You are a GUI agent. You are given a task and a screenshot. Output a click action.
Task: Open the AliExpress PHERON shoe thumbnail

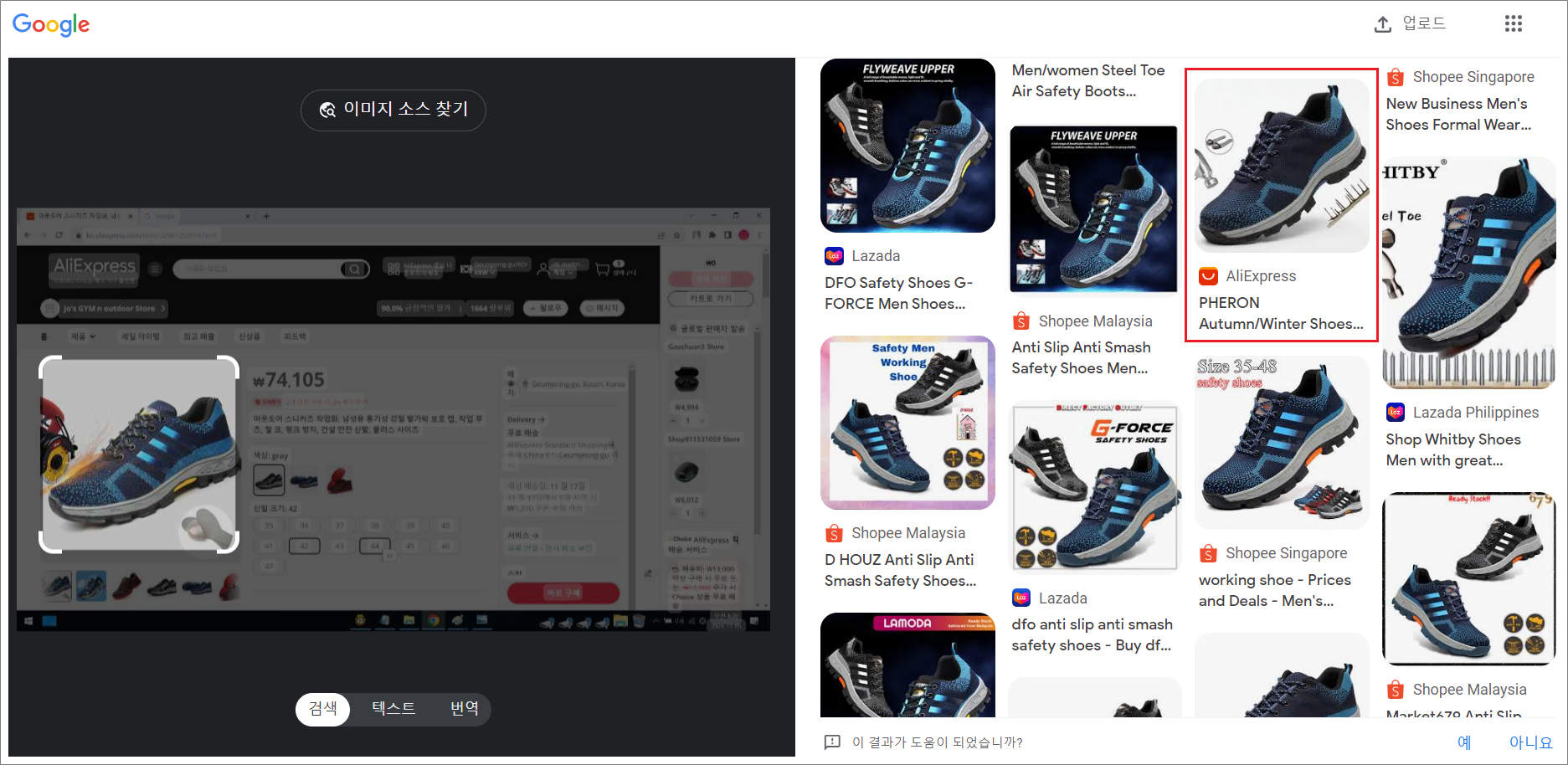pyautogui.click(x=1282, y=165)
